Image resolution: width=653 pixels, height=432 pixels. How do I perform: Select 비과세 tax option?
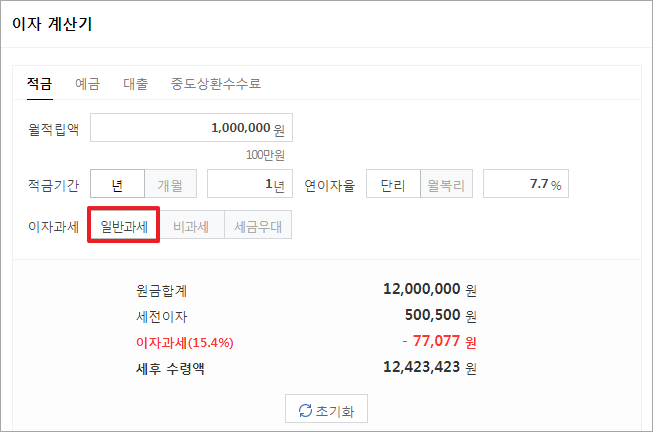[x=191, y=225]
